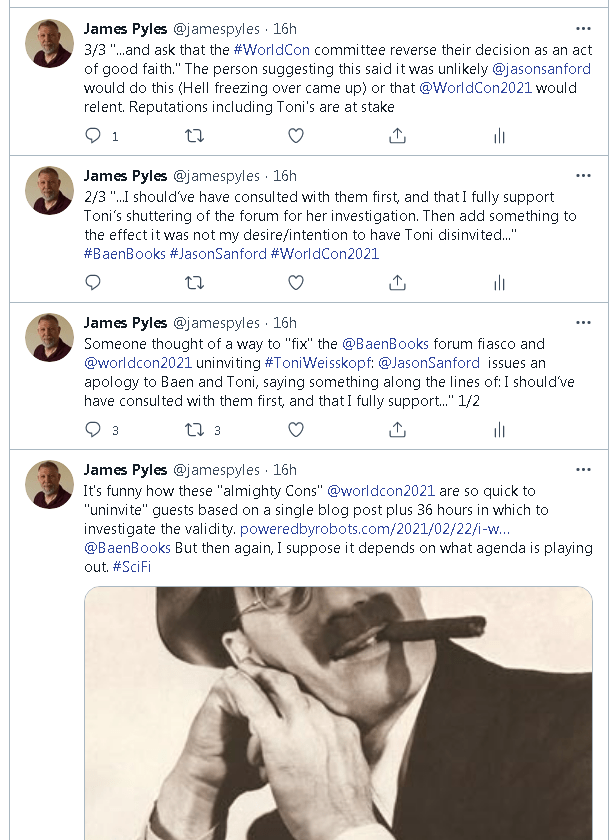Reply to the 2/3 tweet
This screenshot has height=840, width=613.
tap(93, 283)
